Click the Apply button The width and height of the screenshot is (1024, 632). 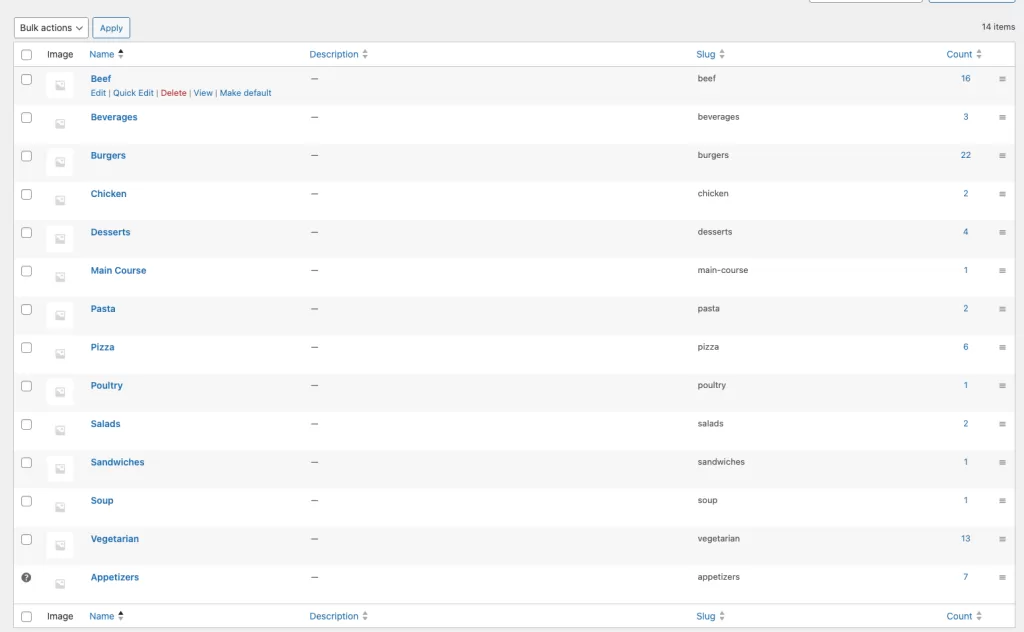[x=111, y=27]
